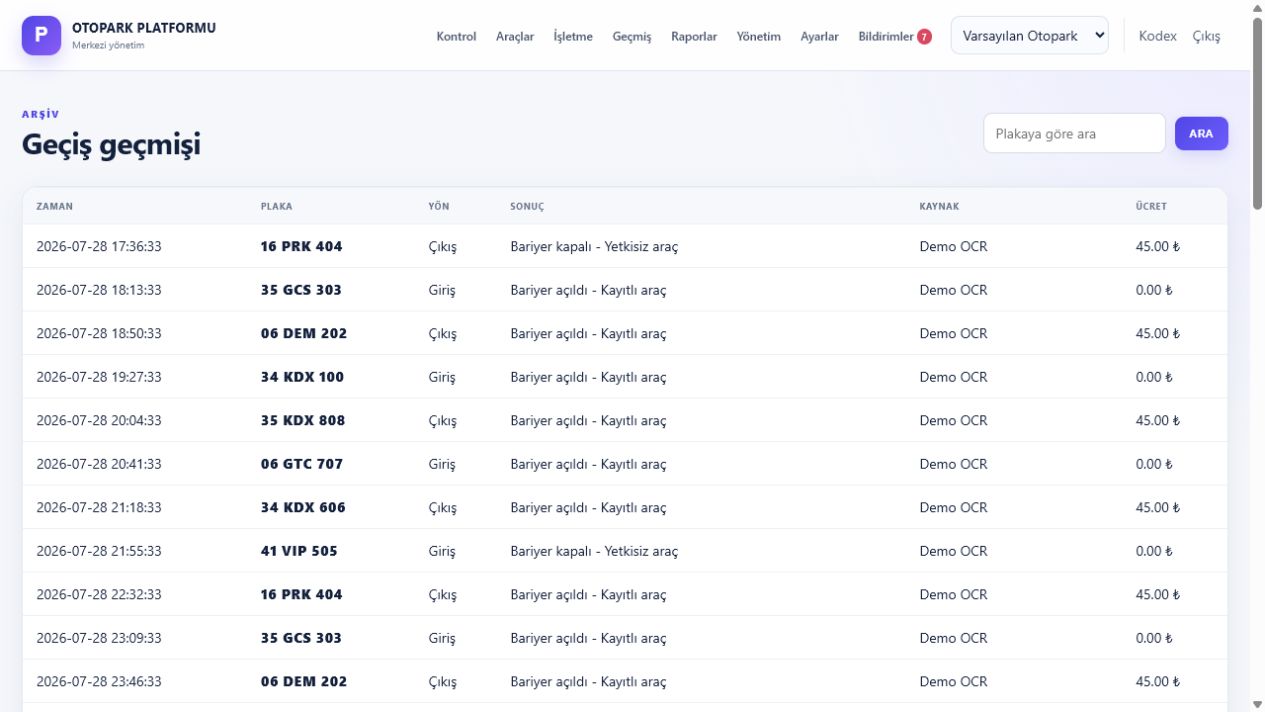Click the purple P logo icon
1265x712 pixels.
click(41, 35)
